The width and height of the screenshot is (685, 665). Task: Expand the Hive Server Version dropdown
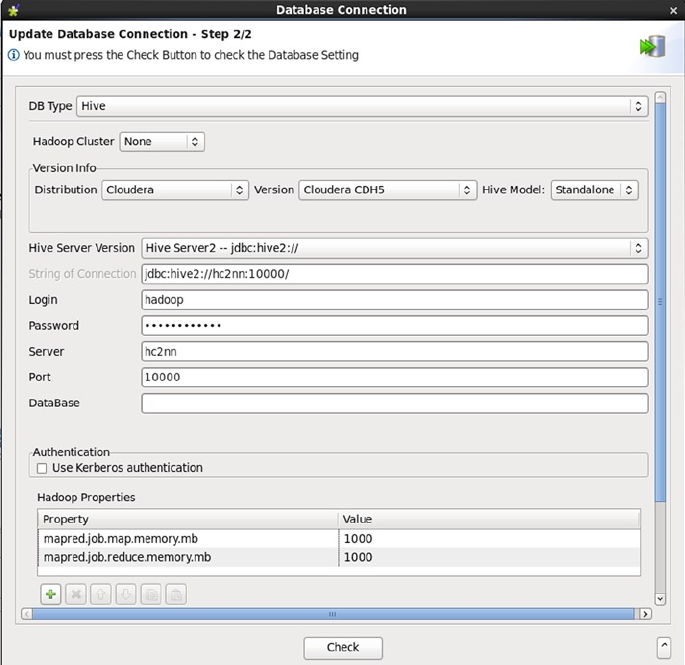(x=394, y=248)
